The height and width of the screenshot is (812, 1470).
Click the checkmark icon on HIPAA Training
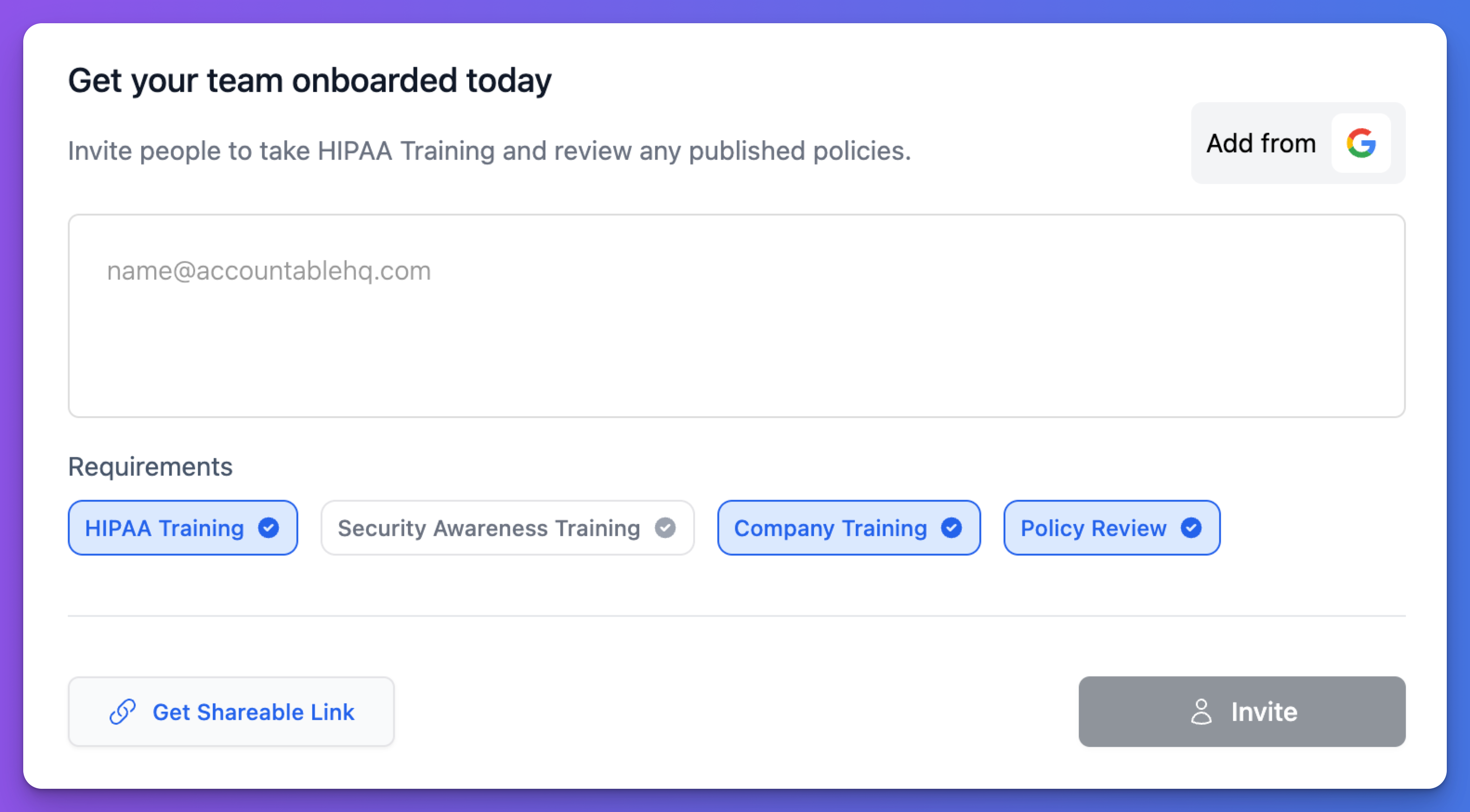(x=268, y=528)
